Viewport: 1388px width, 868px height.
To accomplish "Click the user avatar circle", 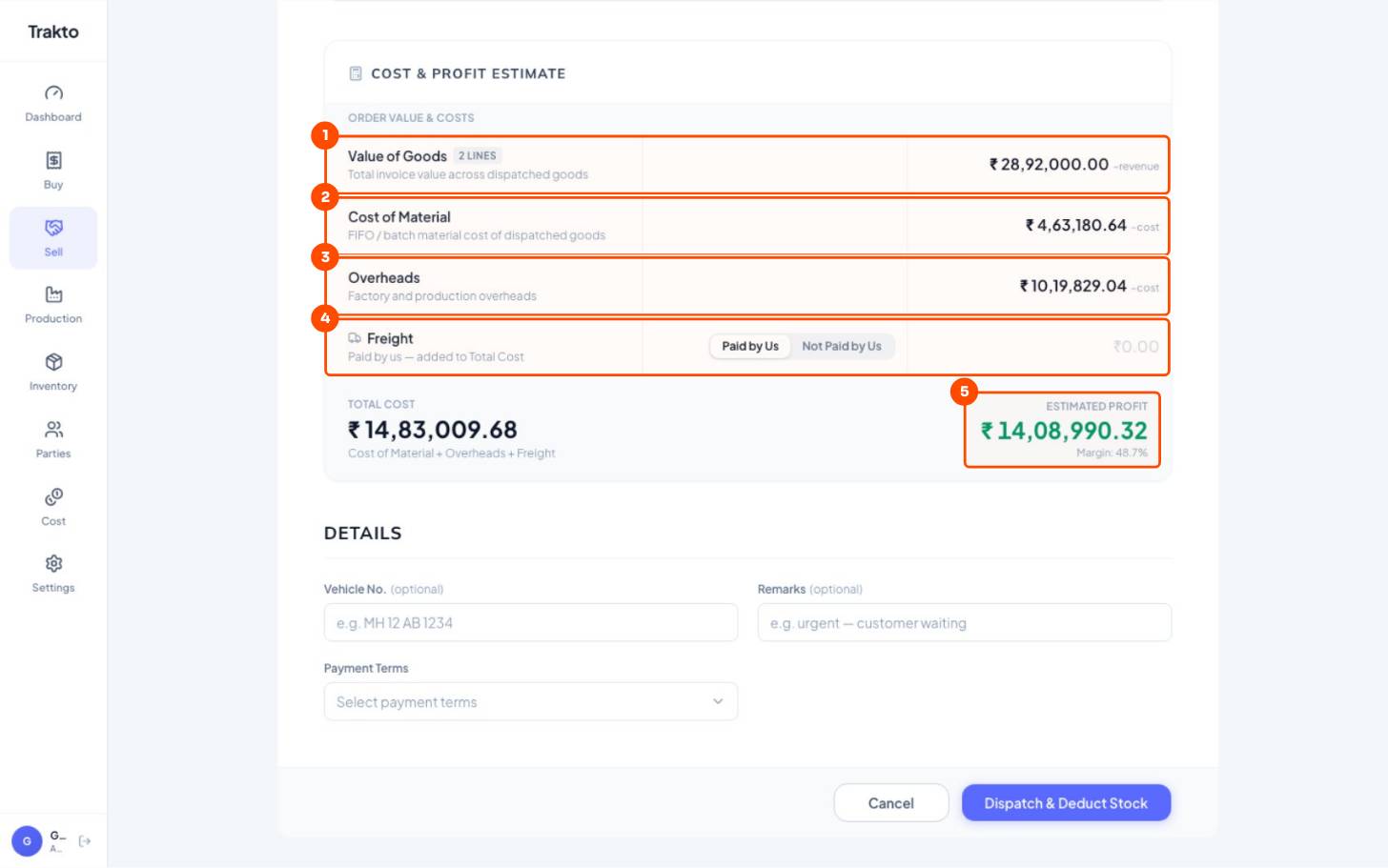I will (x=27, y=841).
